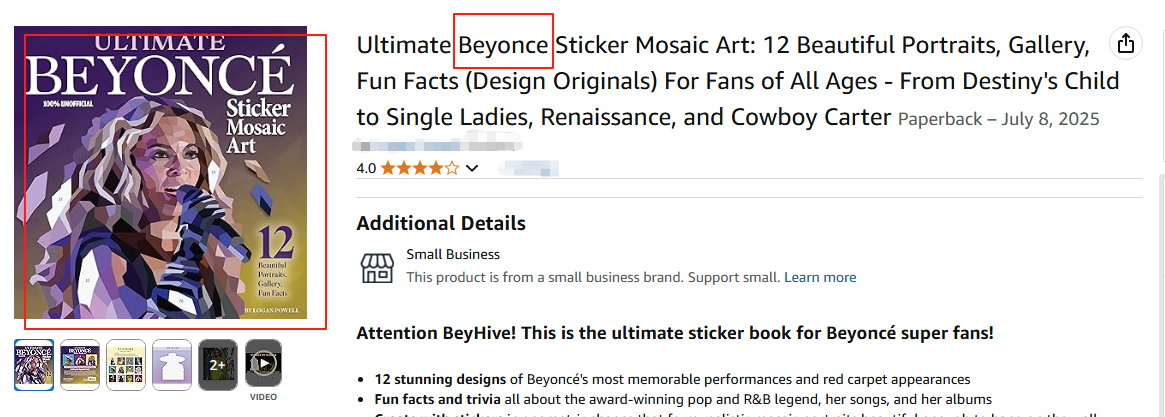The width and height of the screenshot is (1165, 417).
Task: Click the Small Business label text
Action: point(453,254)
